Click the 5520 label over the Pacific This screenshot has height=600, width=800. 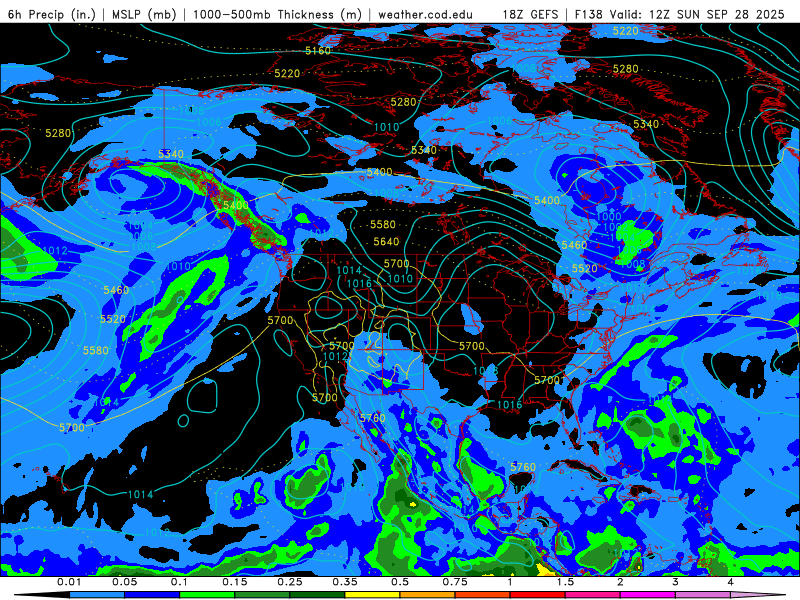coord(113,319)
